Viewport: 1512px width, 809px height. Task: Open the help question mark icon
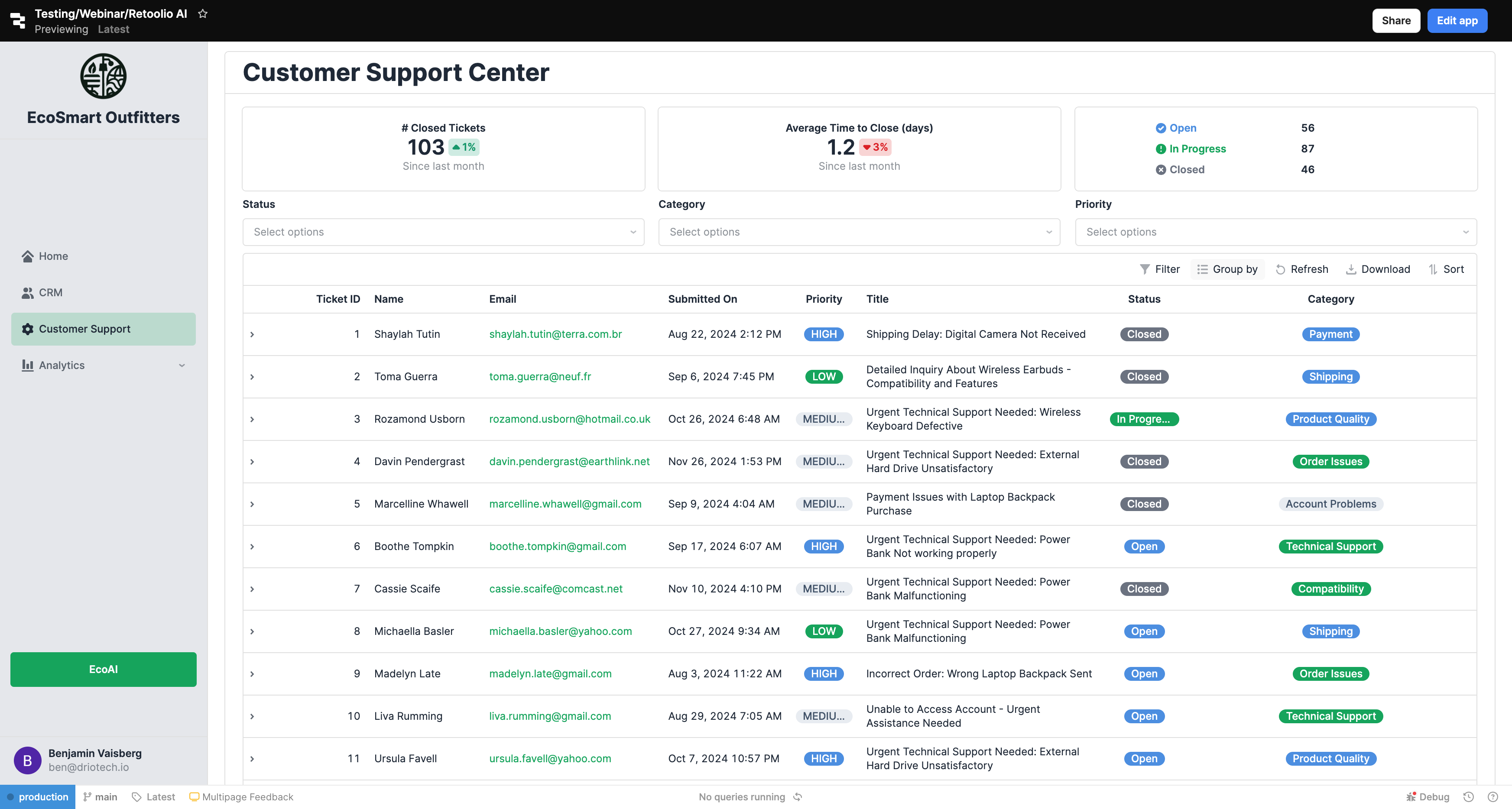(1493, 797)
